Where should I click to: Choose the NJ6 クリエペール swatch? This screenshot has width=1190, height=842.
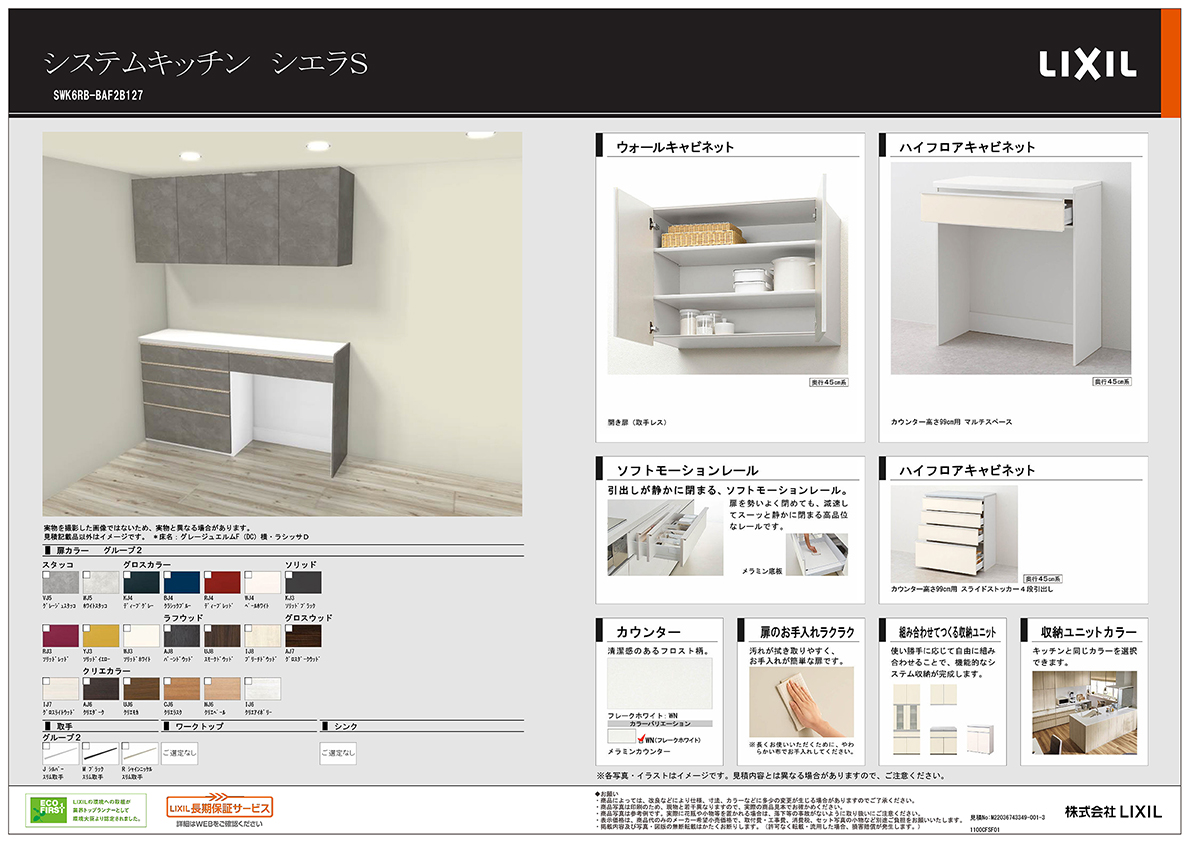pos(222,689)
